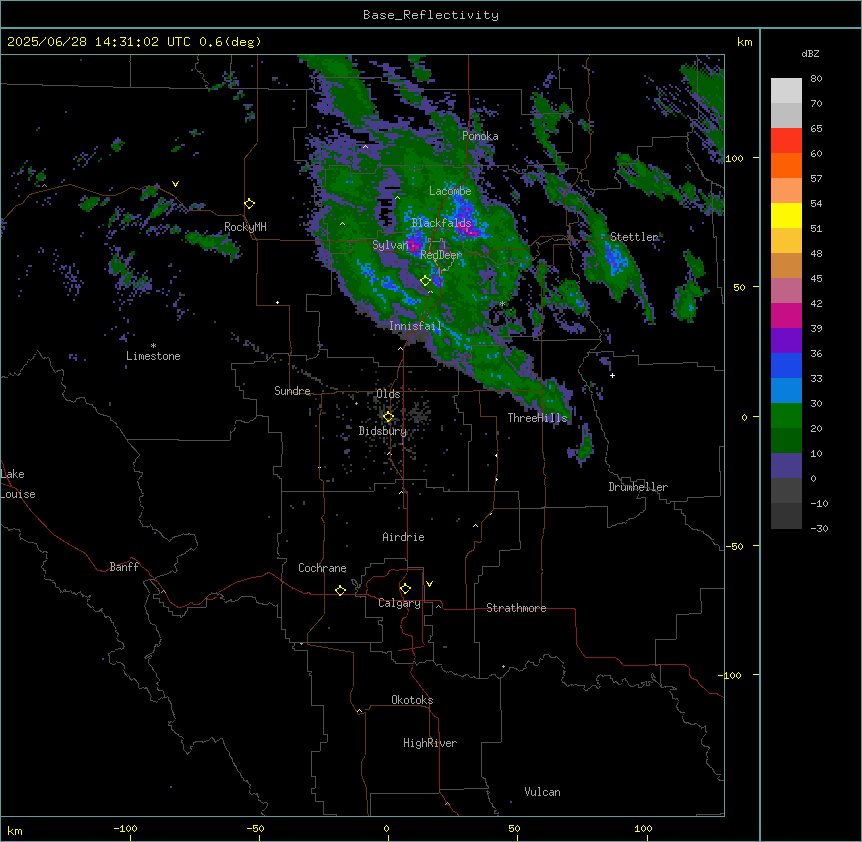Screen dimensions: 862x842
Task: Pick the orange 57-60 dBZ legend swatch
Action: coord(786,165)
